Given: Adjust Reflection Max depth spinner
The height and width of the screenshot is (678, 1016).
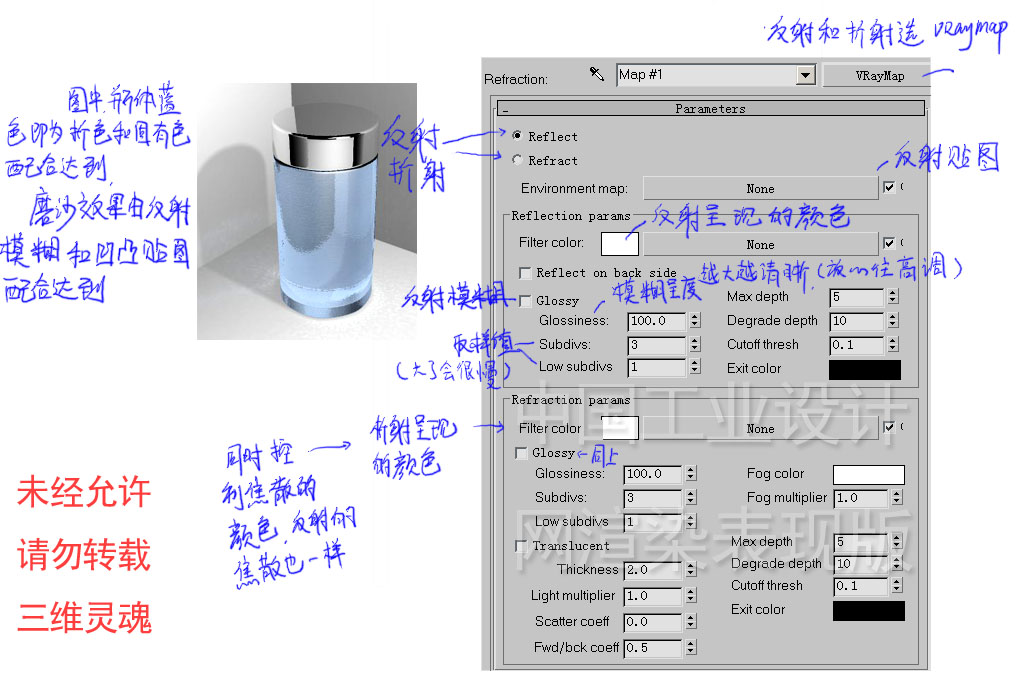Looking at the screenshot, I should tap(893, 297).
